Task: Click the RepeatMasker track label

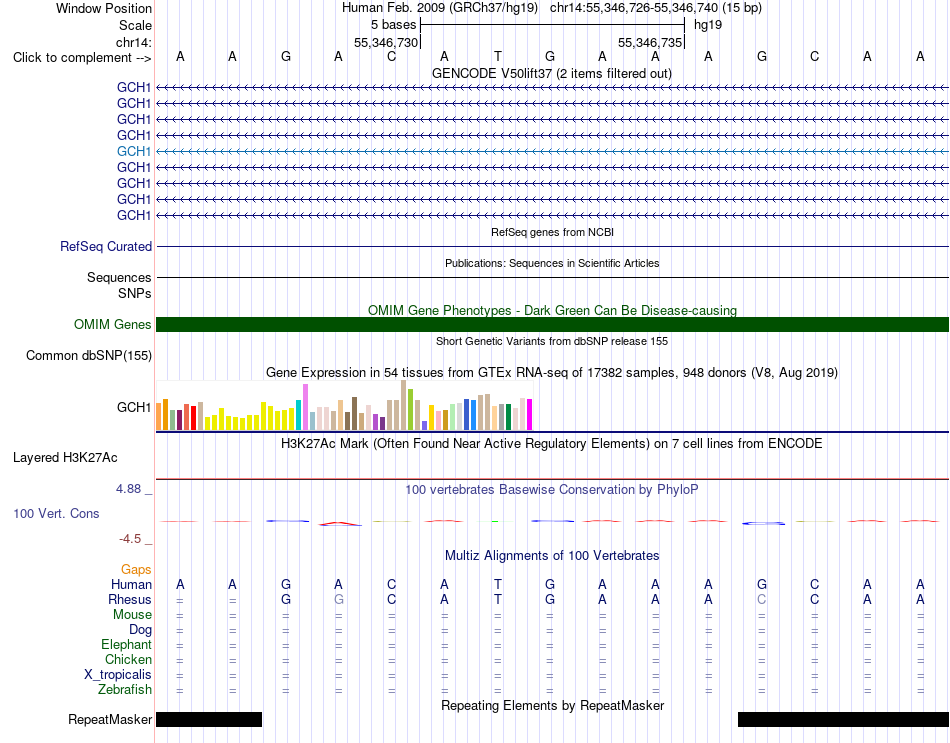Action: tap(110, 719)
